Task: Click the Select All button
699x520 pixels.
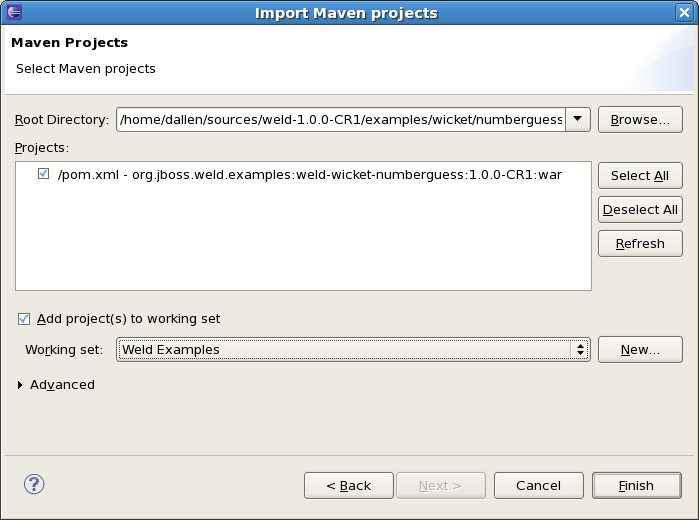Action: [640, 175]
